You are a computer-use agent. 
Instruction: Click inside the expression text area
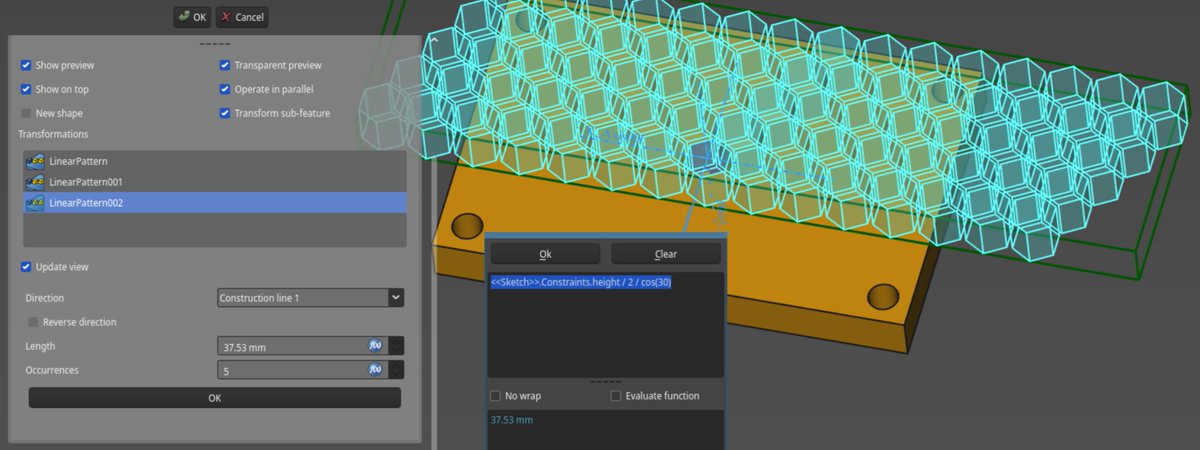605,330
